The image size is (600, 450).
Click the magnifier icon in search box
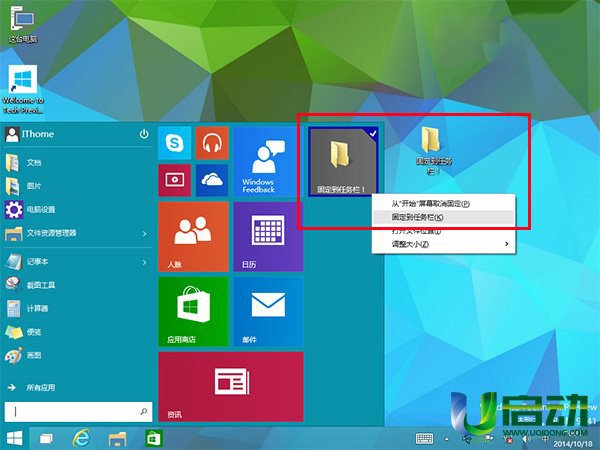tap(144, 411)
